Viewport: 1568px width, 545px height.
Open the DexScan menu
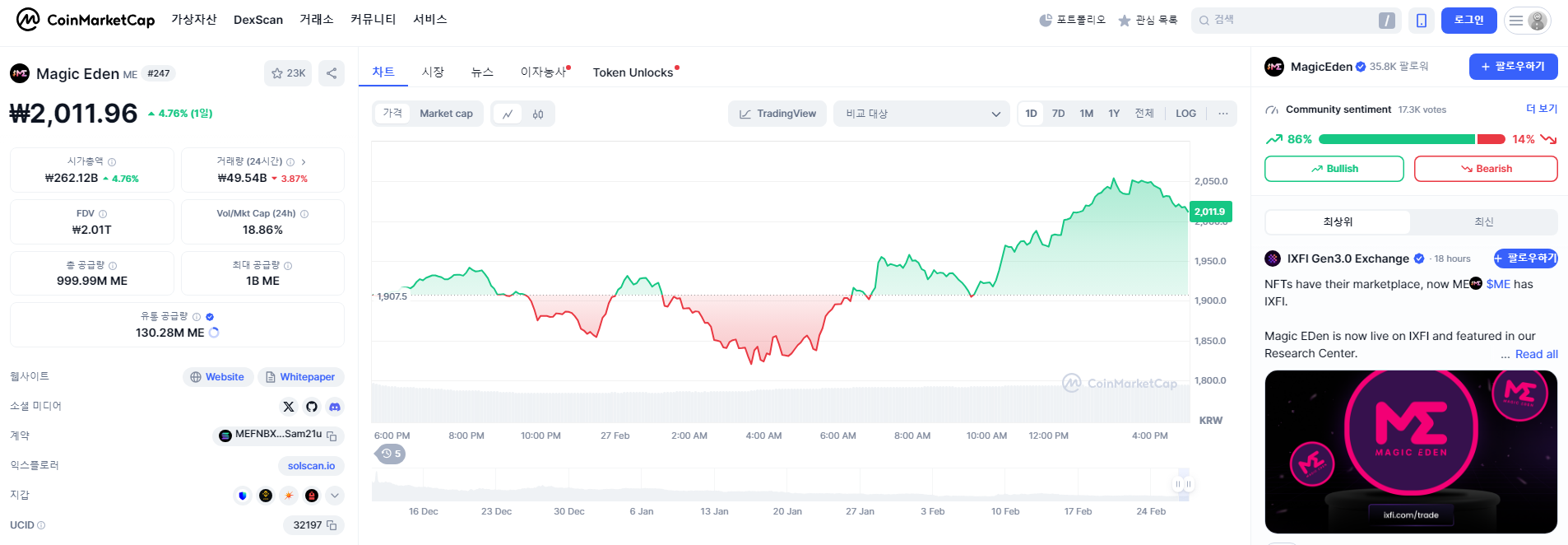(258, 20)
